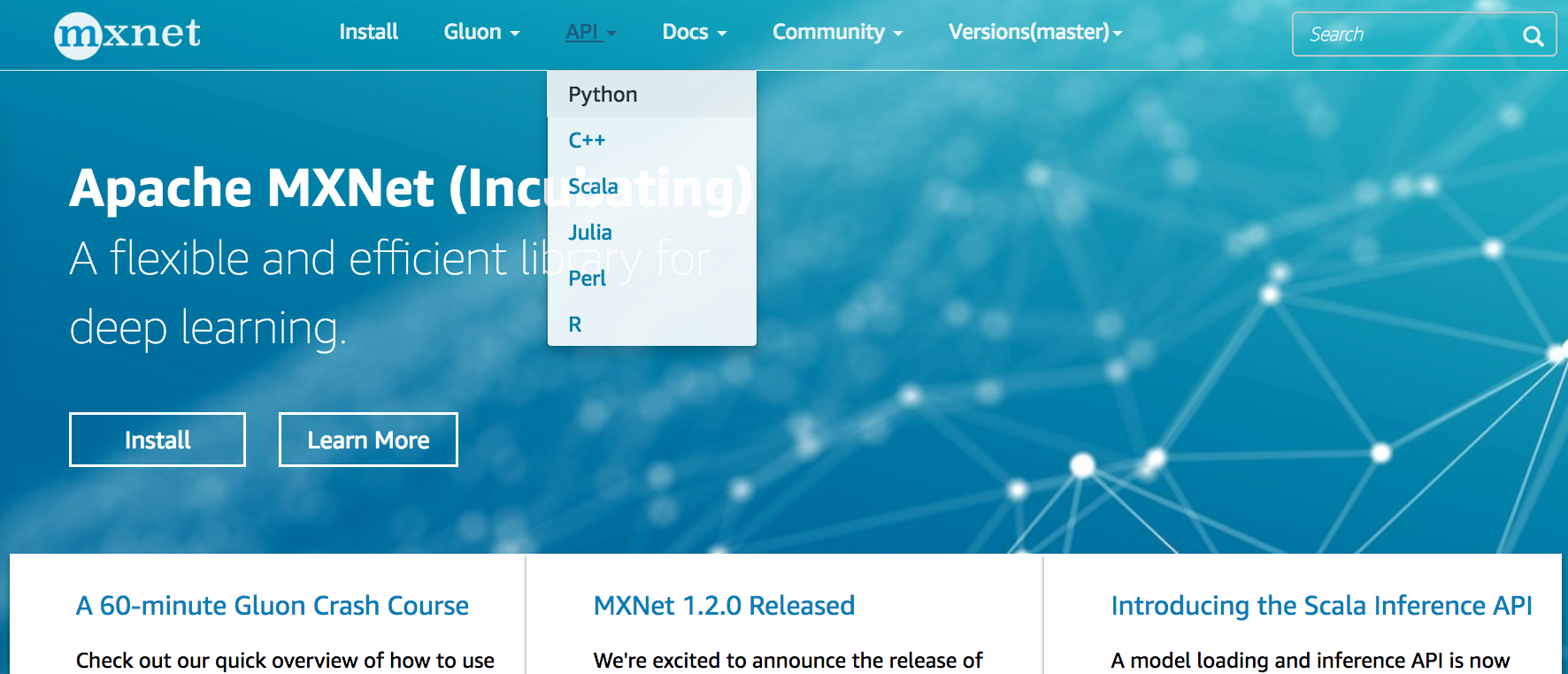Focus the Search input field
This screenshot has width=1568, height=674.
(1403, 34)
